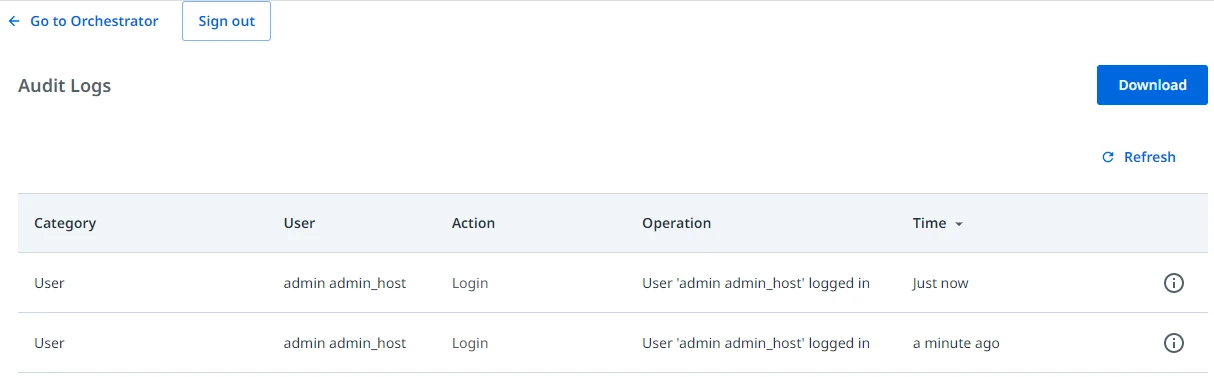Screen dimensions: 1214x377
Task: Click User category cell in 'Just now' row
Action: point(49,283)
